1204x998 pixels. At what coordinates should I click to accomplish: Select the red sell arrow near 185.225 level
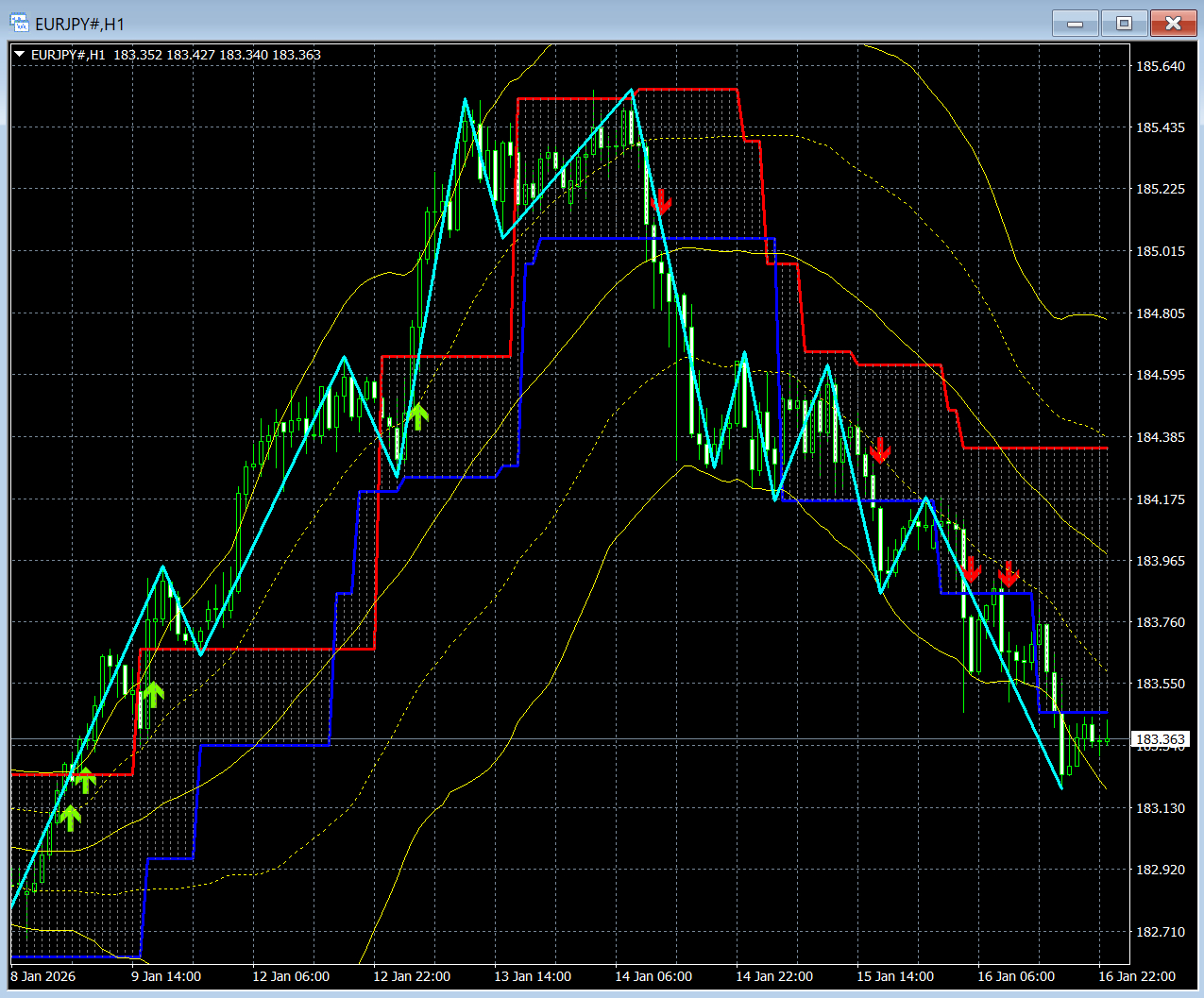(x=661, y=201)
